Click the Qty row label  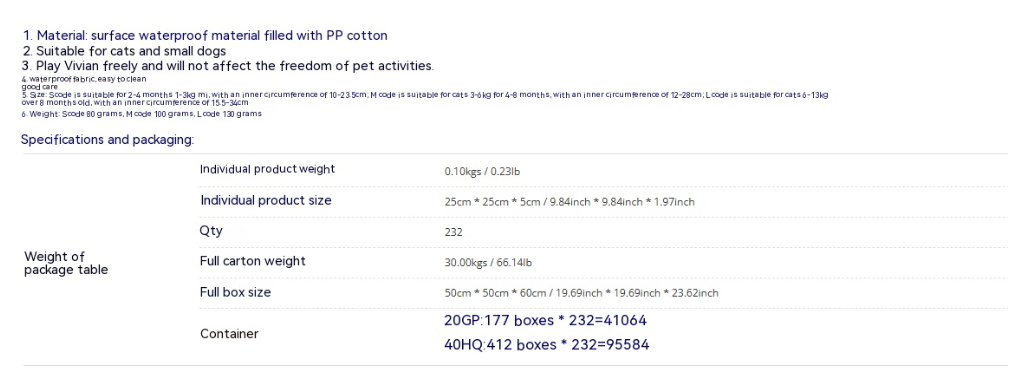(x=211, y=231)
